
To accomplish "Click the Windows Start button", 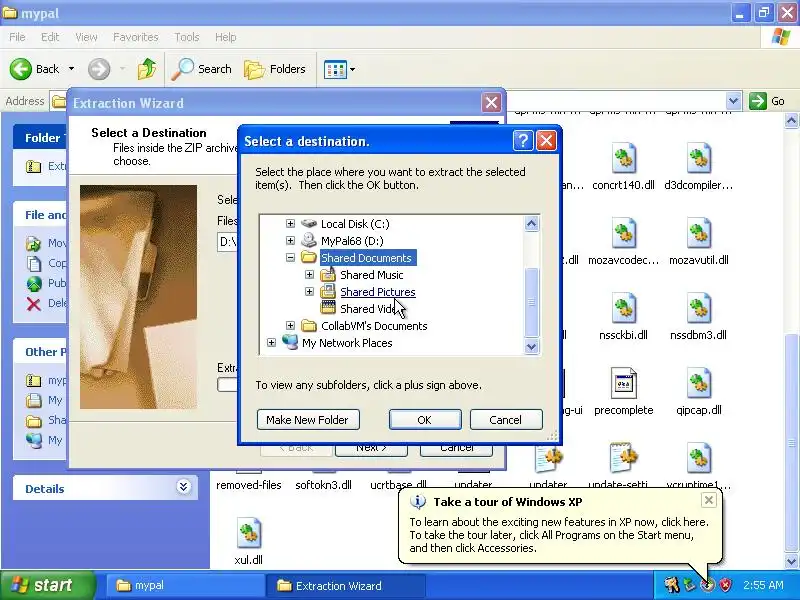I will (47, 585).
